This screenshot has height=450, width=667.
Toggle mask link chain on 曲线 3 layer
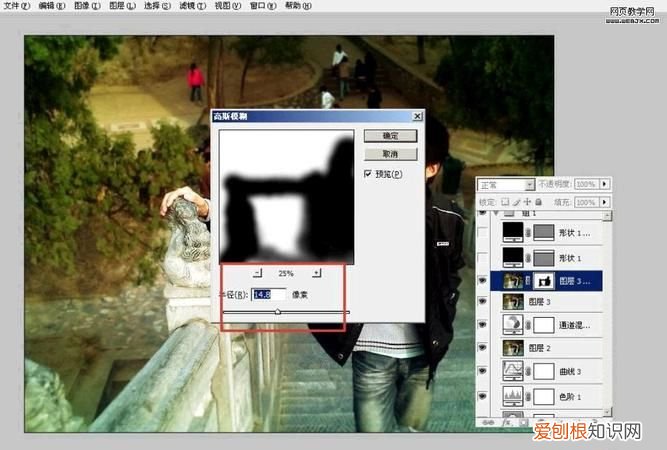(x=528, y=371)
